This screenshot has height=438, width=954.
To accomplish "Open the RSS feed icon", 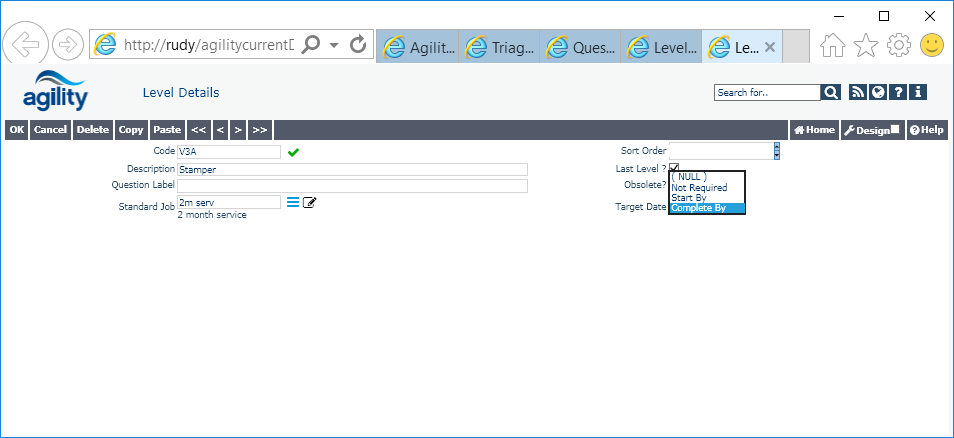I will [x=857, y=92].
